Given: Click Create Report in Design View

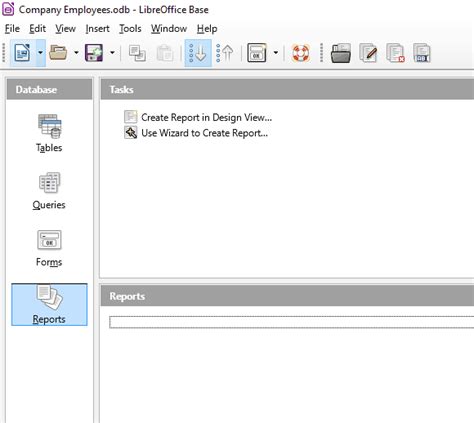Looking at the screenshot, I should coord(206,117).
